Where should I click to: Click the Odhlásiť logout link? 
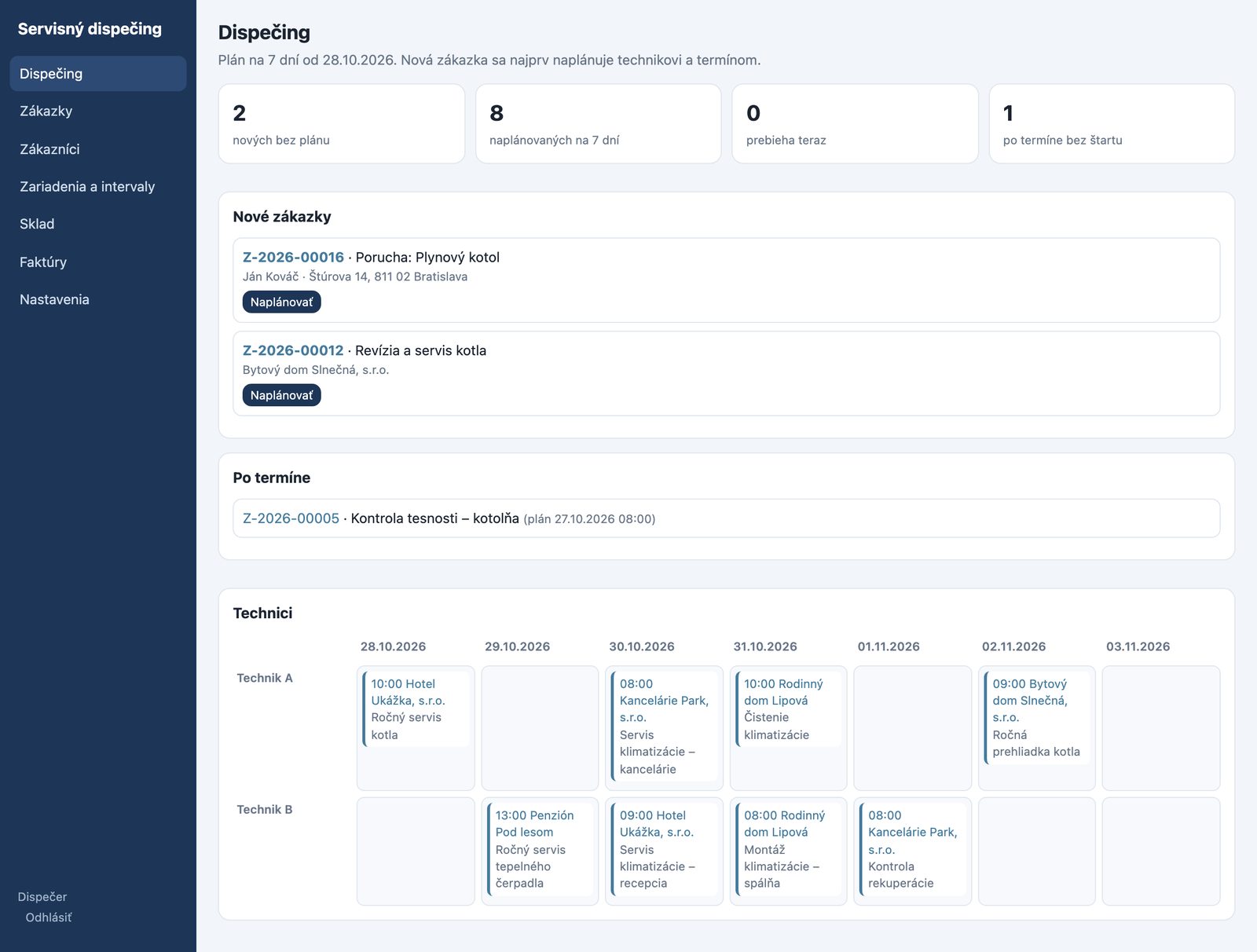coord(49,917)
